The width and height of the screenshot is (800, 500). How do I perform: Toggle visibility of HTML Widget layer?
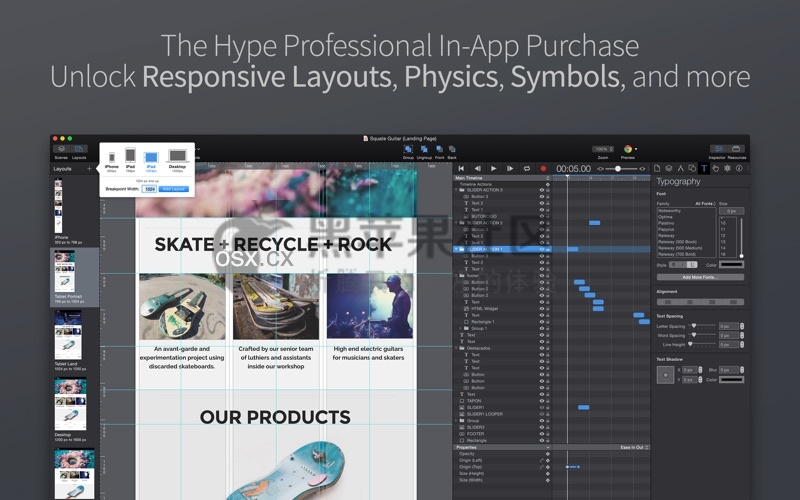(x=542, y=309)
